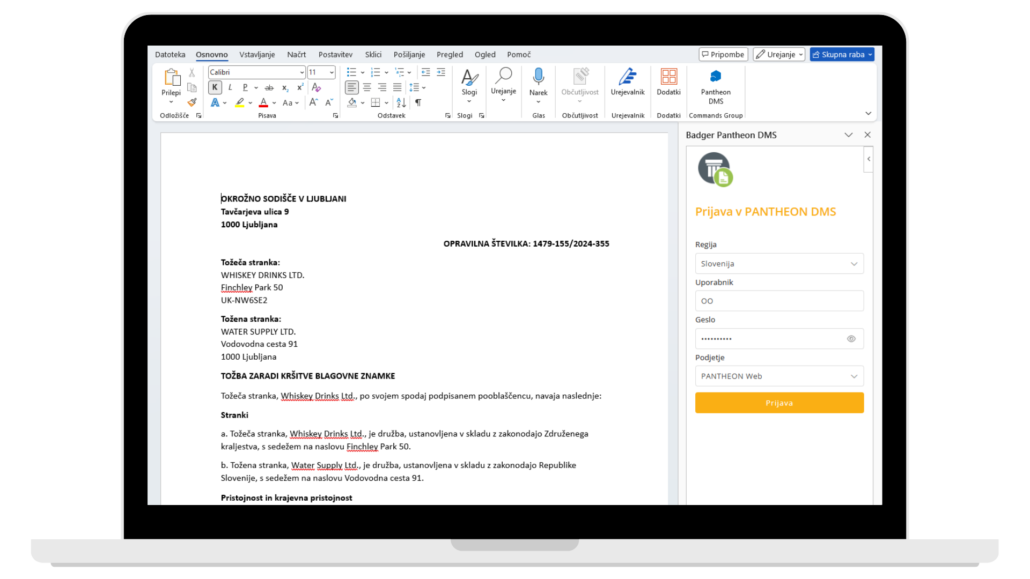Apply yellow text highlight color
This screenshot has height=579, width=1030.
240,103
